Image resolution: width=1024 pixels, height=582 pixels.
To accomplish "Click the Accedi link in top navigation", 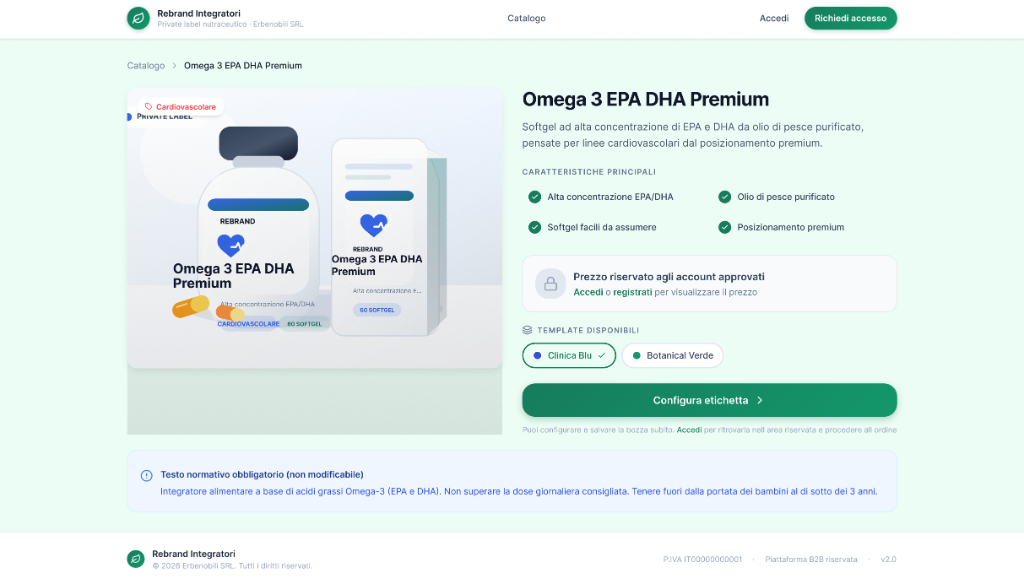I will click(774, 18).
